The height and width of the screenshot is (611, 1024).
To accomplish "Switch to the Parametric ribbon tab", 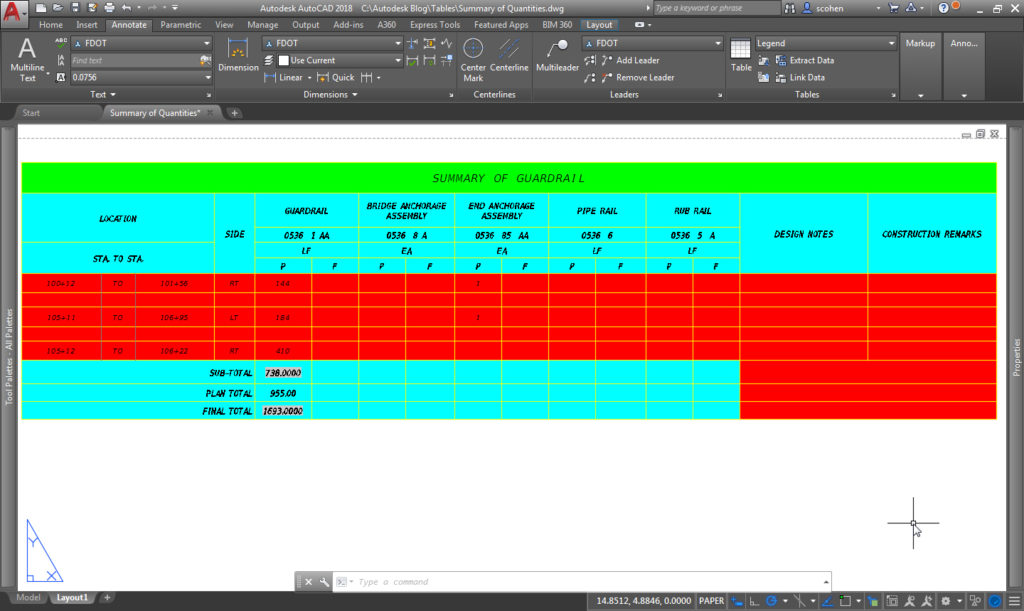I will [182, 25].
